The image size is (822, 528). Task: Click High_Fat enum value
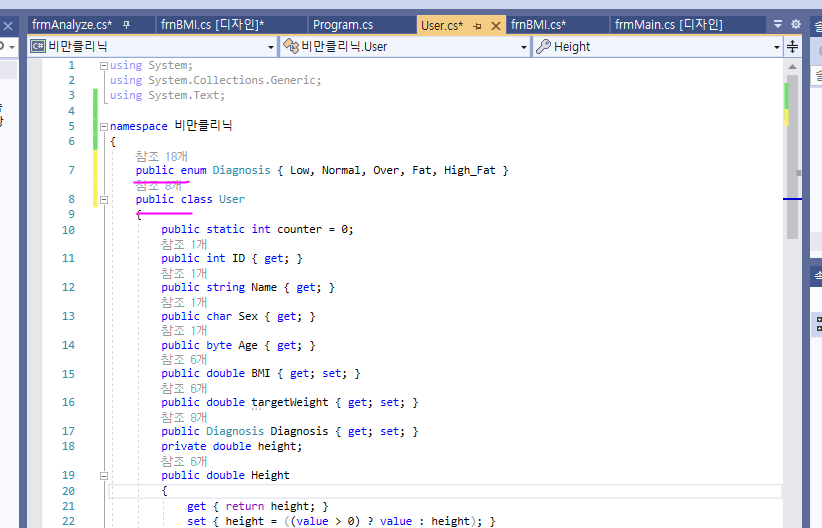(x=469, y=170)
